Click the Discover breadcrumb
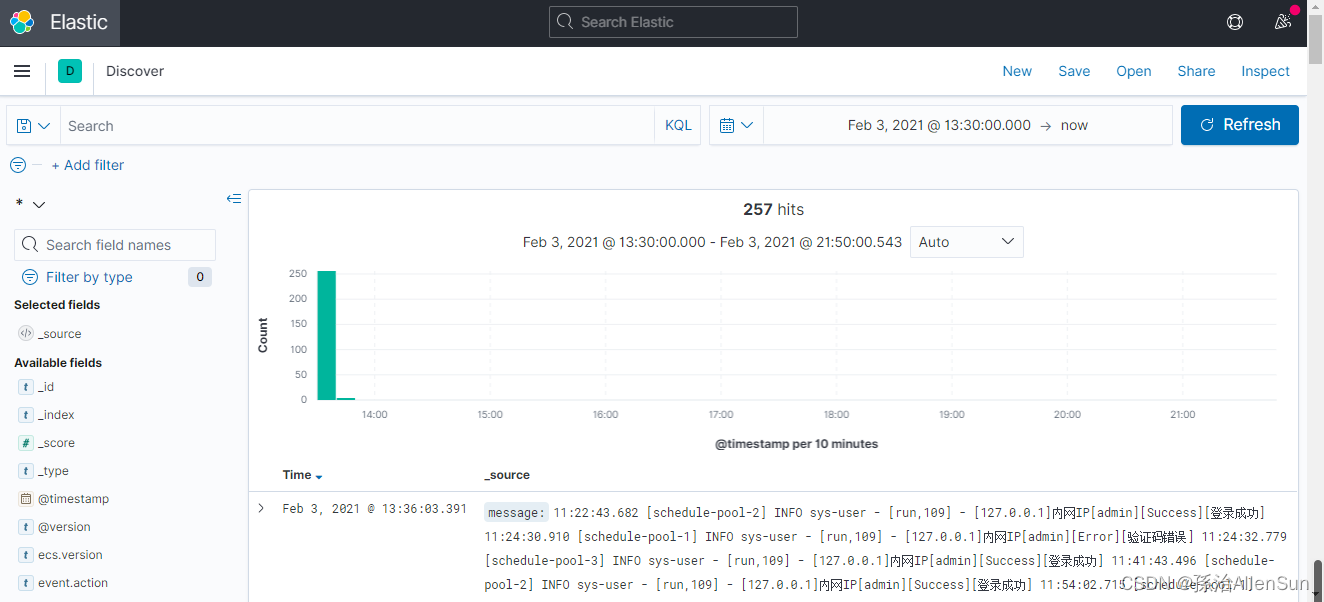The width and height of the screenshot is (1324, 602). (135, 71)
